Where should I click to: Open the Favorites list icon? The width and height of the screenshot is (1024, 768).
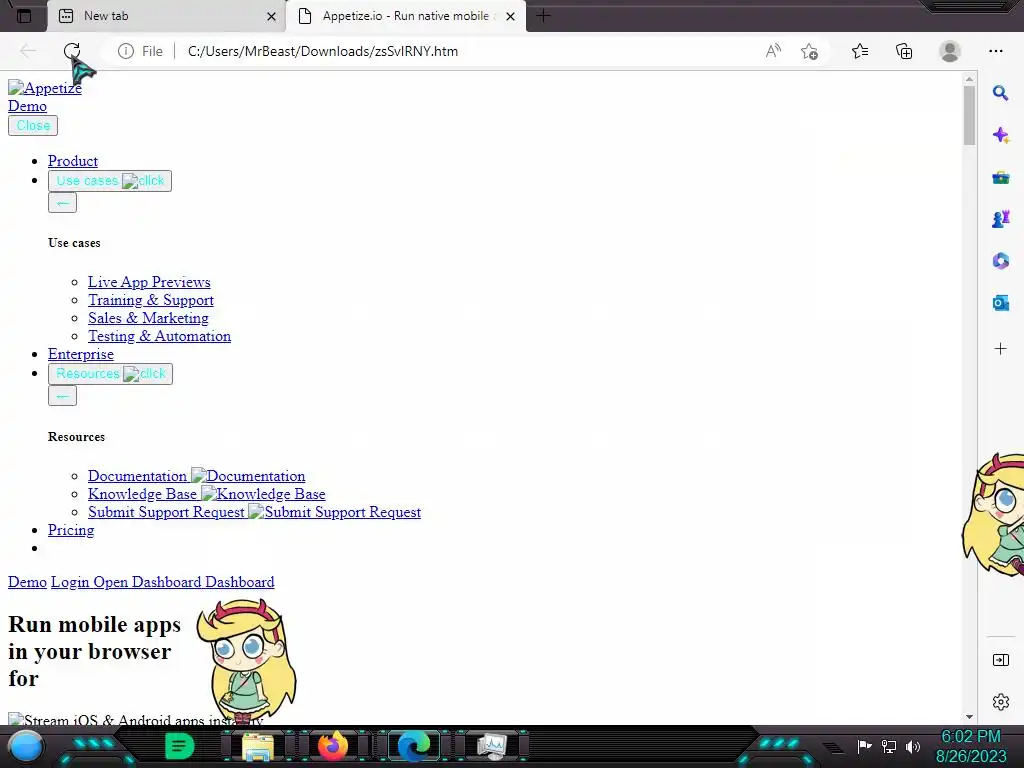[860, 51]
